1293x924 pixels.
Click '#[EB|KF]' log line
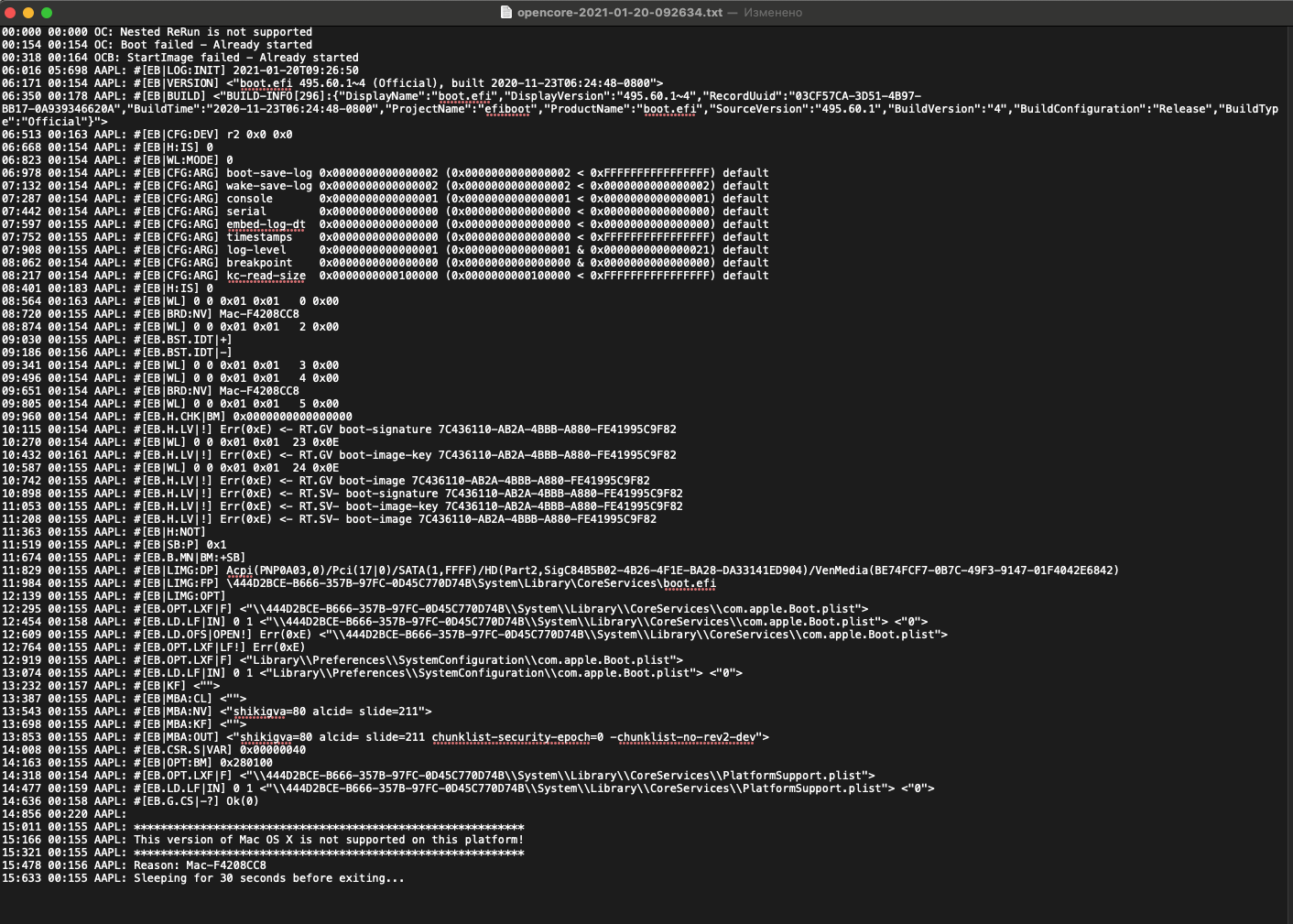click(x=111, y=686)
